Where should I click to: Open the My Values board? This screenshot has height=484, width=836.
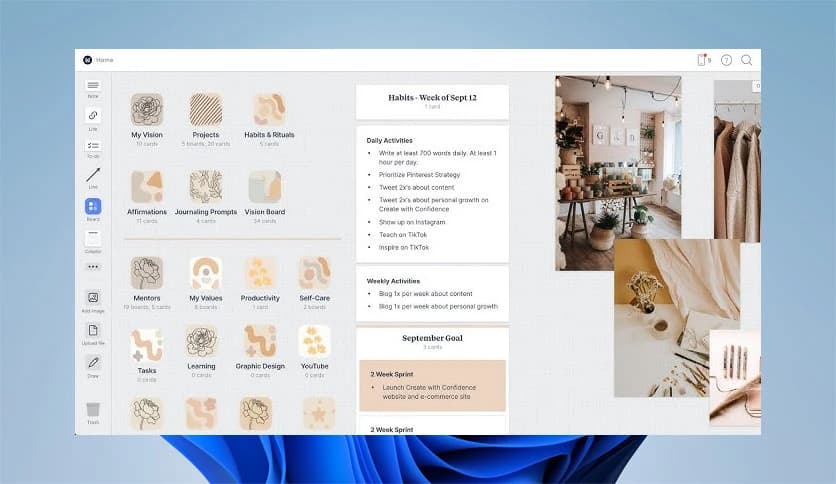click(x=206, y=273)
